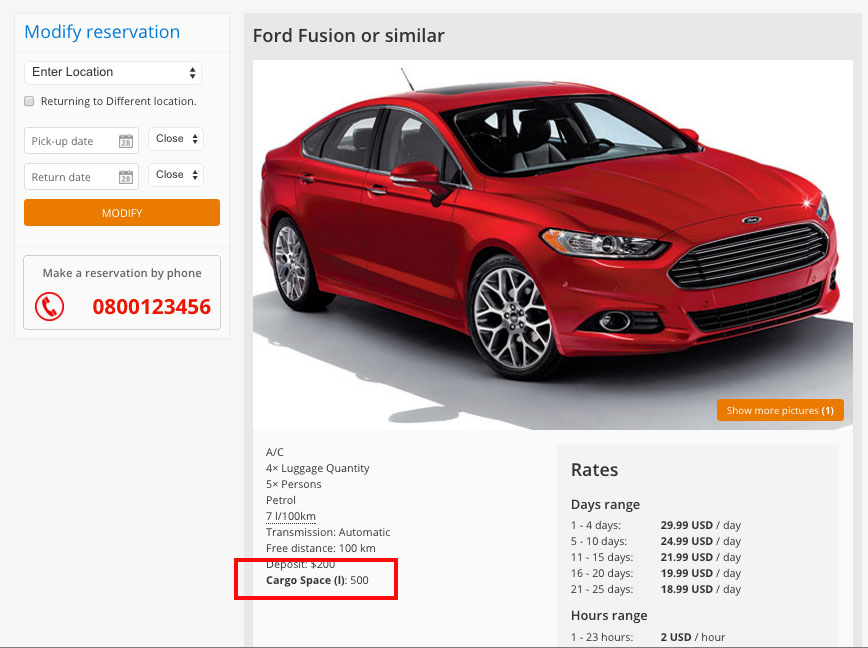The image size is (868, 648).
Task: Click the Days range heading
Action: pos(605,505)
